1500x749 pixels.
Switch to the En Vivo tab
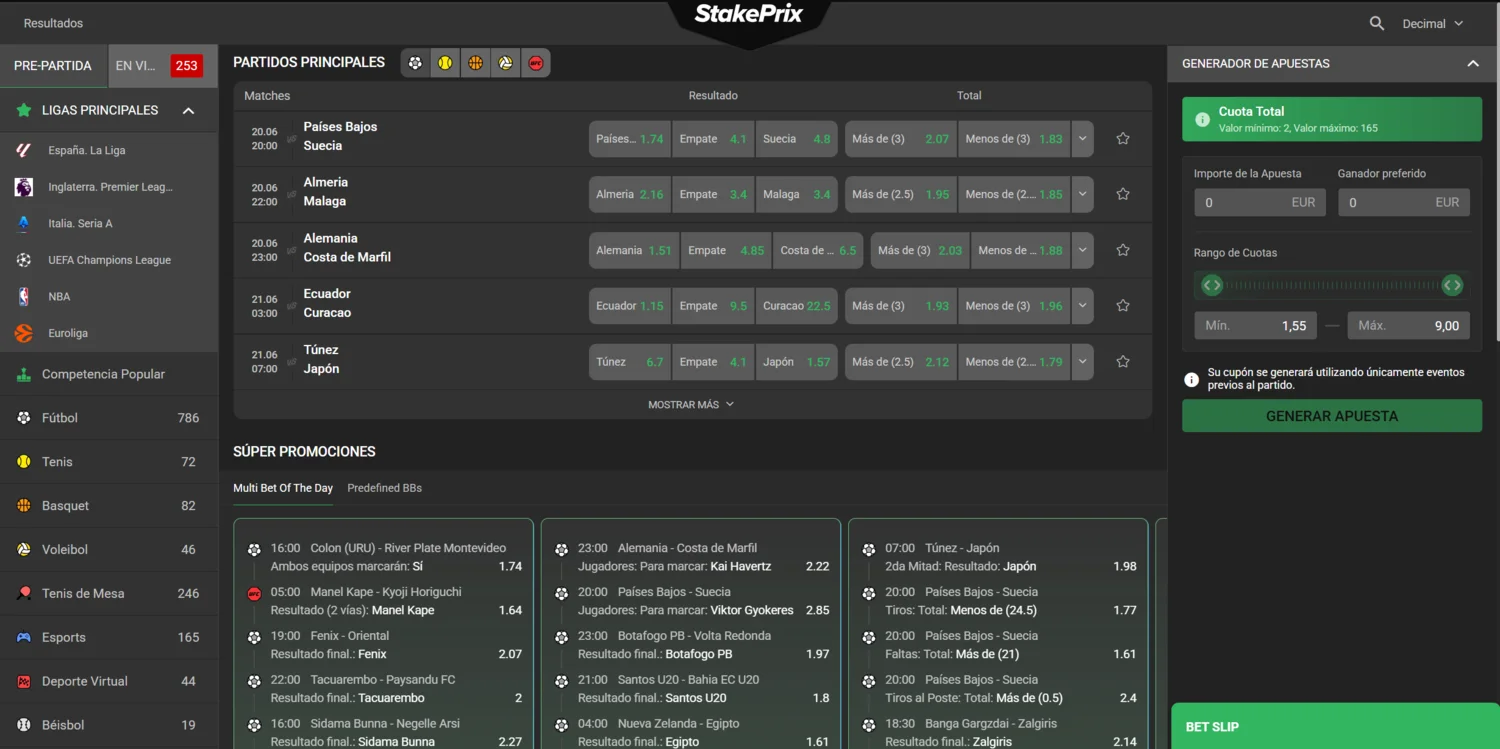[162, 66]
